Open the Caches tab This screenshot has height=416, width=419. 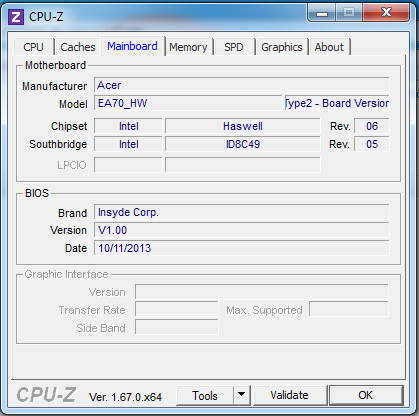(x=78, y=47)
